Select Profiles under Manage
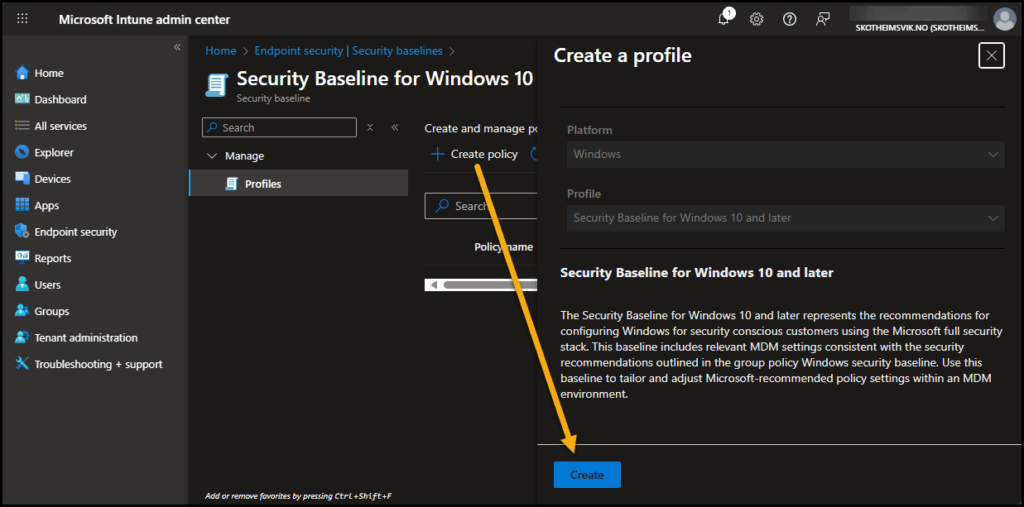The image size is (1024, 507). (298, 184)
